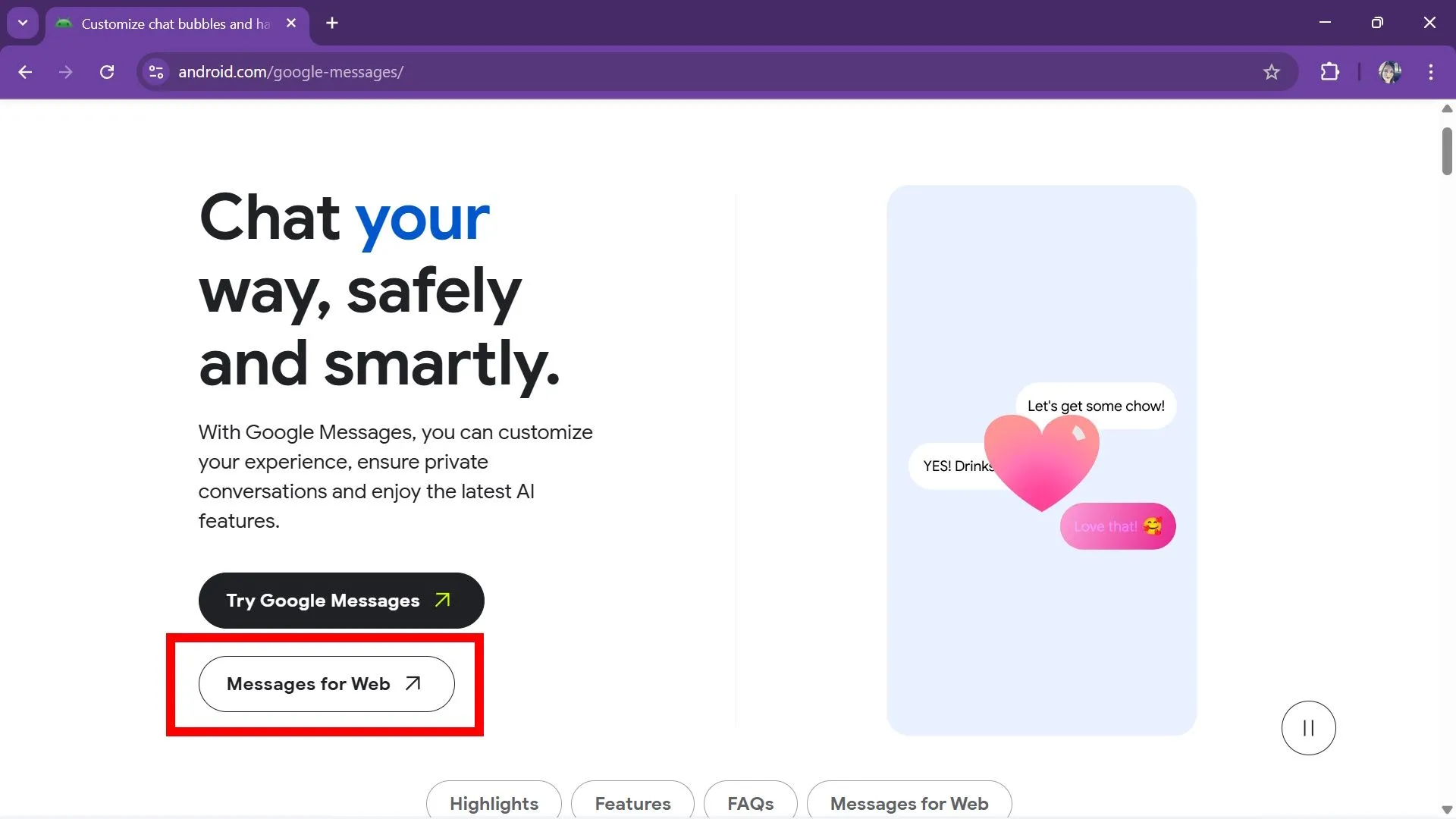Click the browser back navigation arrow

click(x=25, y=71)
